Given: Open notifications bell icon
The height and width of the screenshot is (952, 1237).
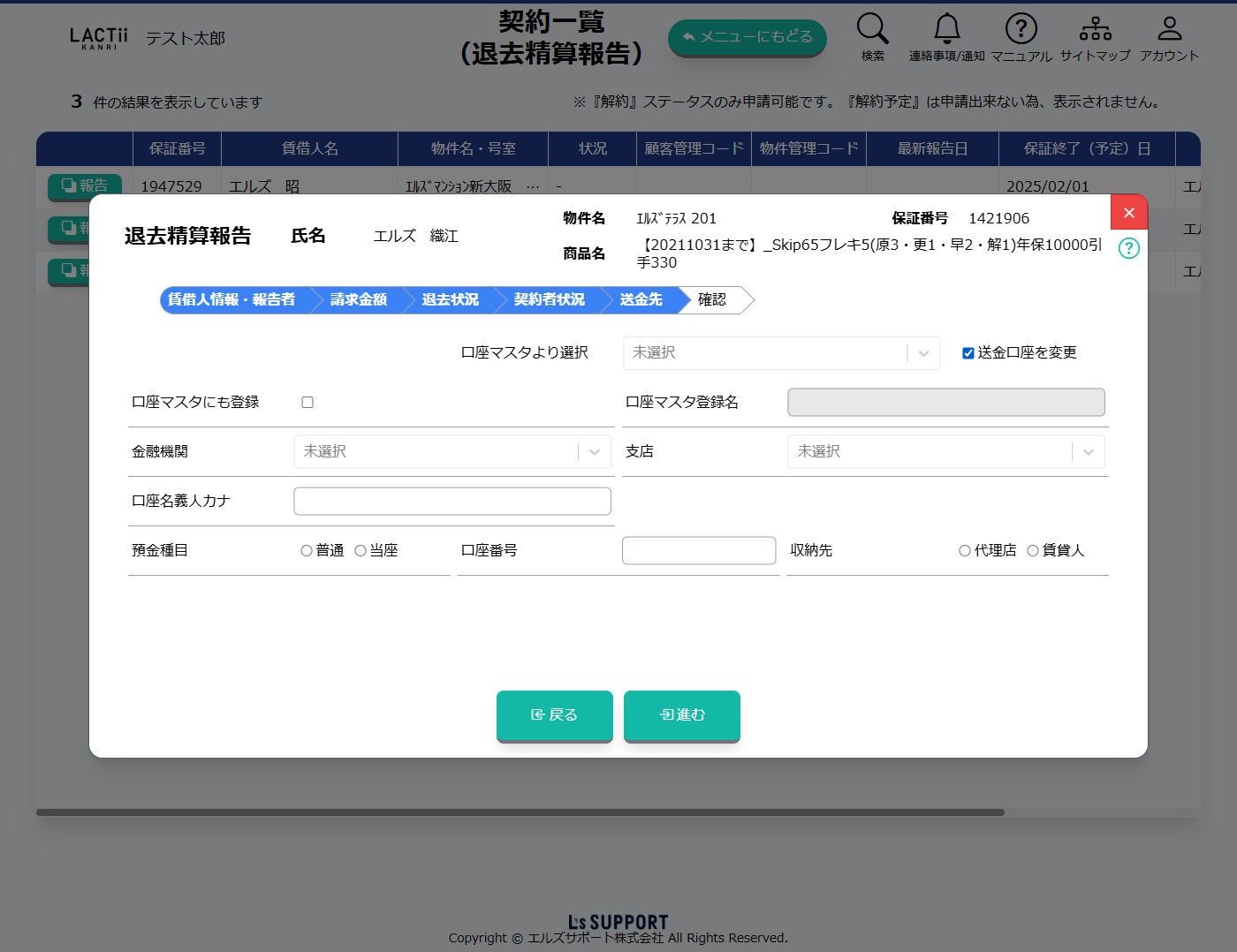Looking at the screenshot, I should click(x=946, y=29).
